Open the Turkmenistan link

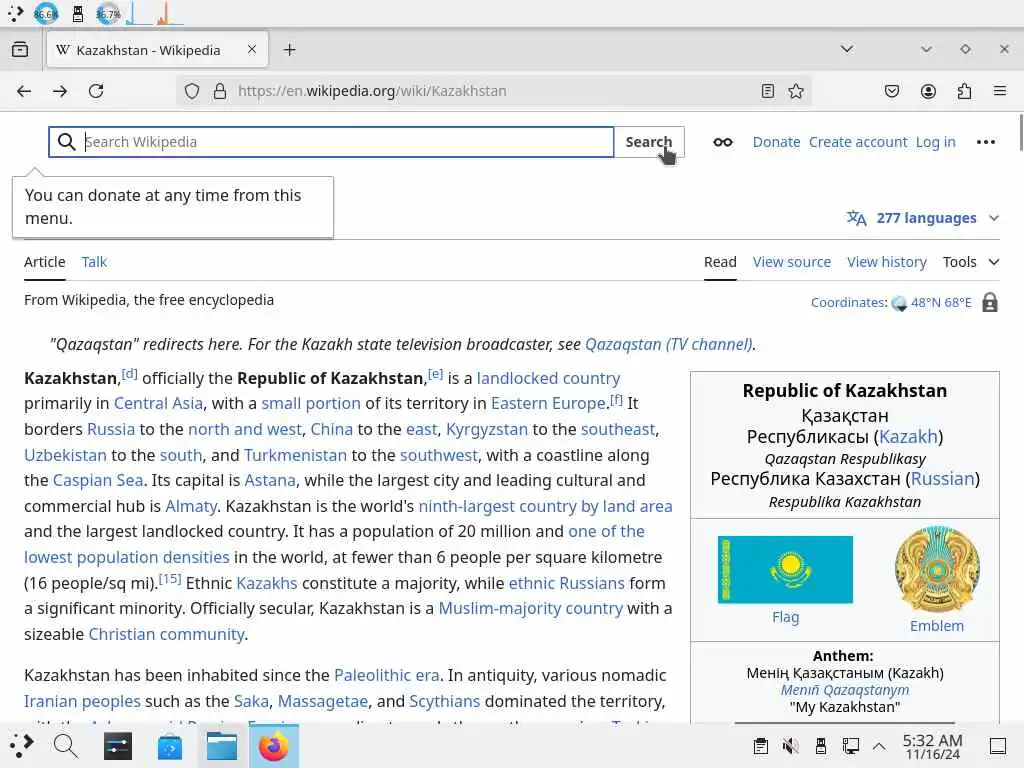tap(295, 455)
